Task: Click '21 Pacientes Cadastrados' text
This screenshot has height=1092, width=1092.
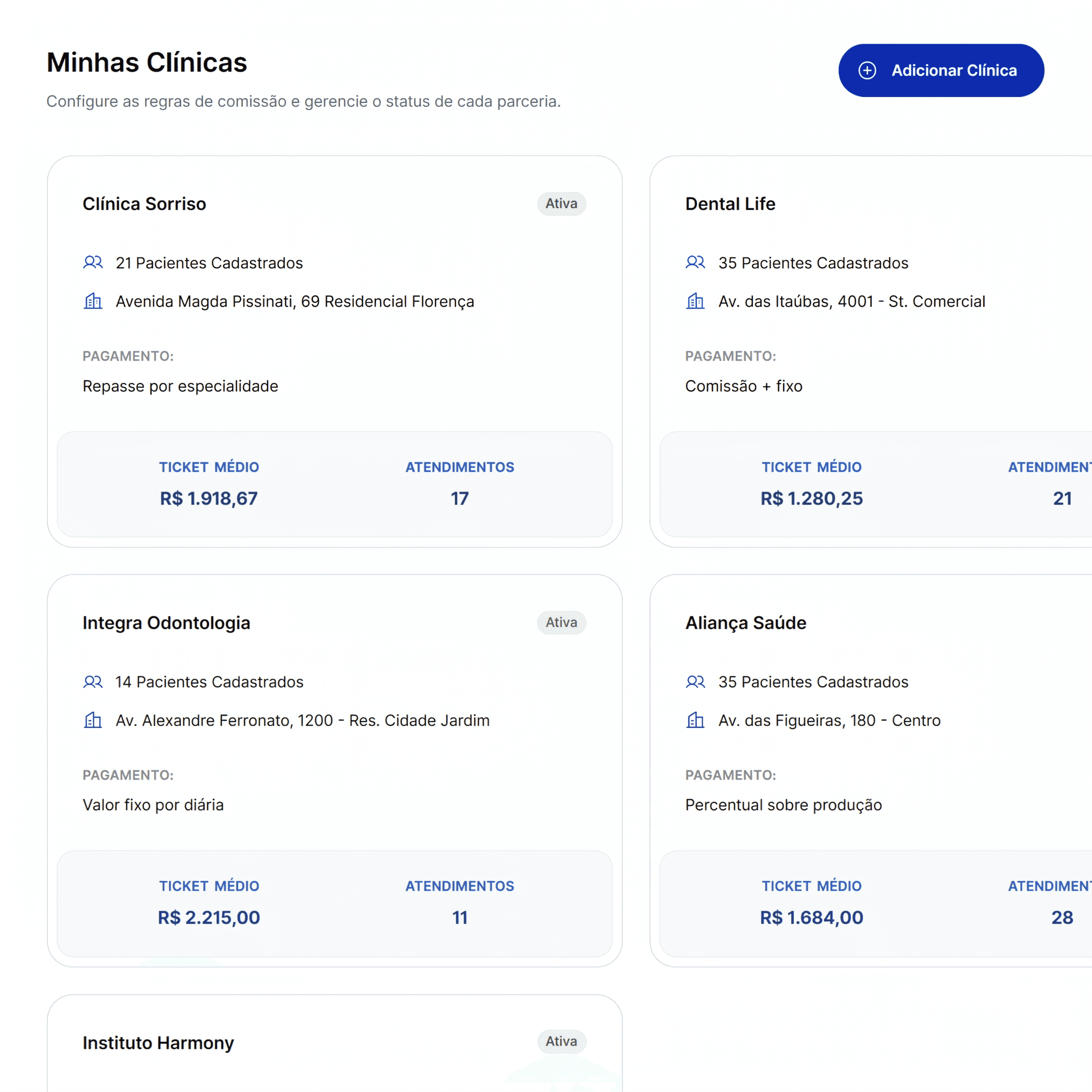Action: 209,263
